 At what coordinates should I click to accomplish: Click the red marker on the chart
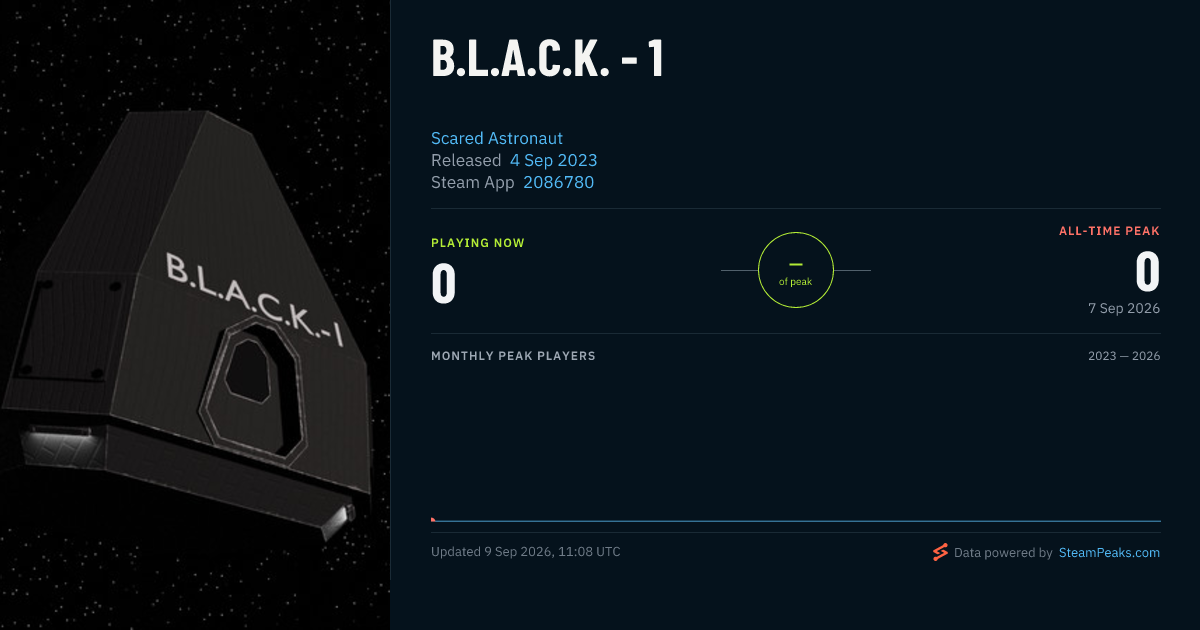point(433,519)
